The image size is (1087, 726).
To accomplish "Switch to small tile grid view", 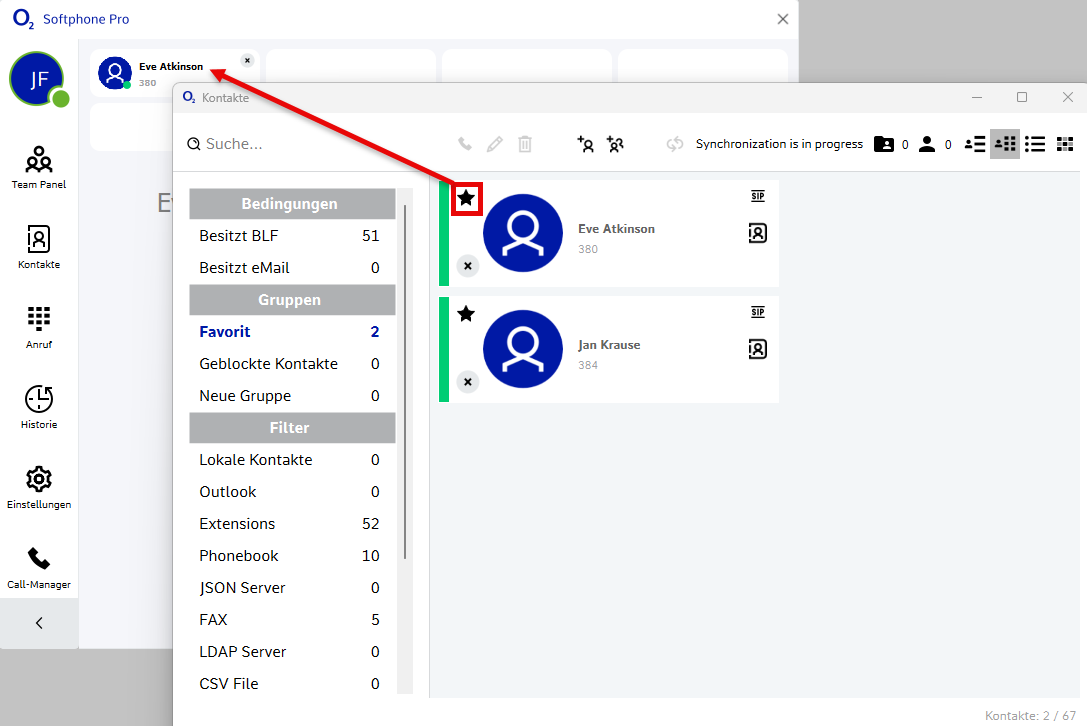I will 1064,144.
